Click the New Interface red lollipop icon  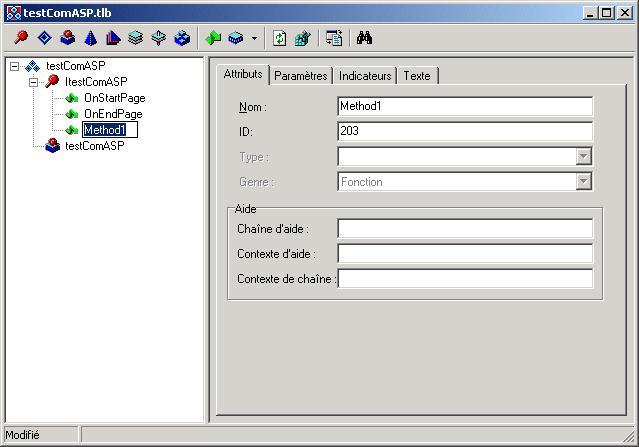21,38
